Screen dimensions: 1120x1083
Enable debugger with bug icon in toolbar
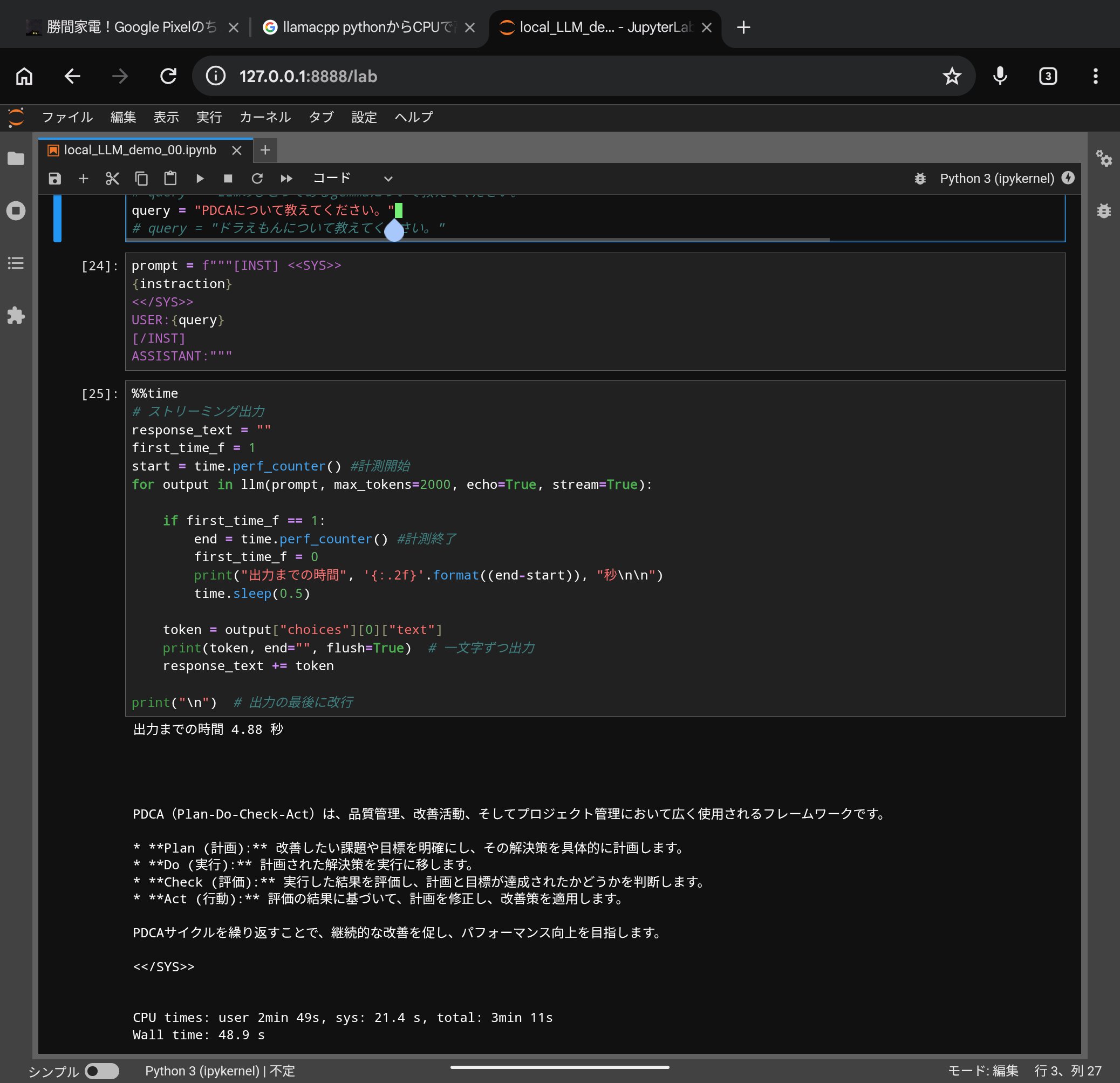pos(920,179)
